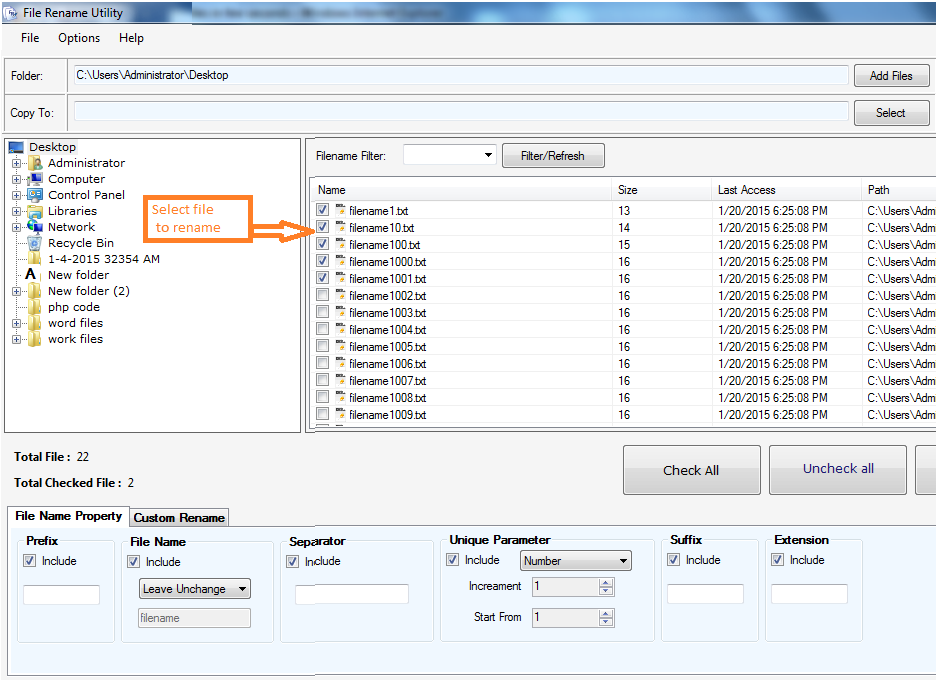The image size is (936, 680).
Task: Click the Libraries icon in the sidebar
Action: click(x=36, y=210)
